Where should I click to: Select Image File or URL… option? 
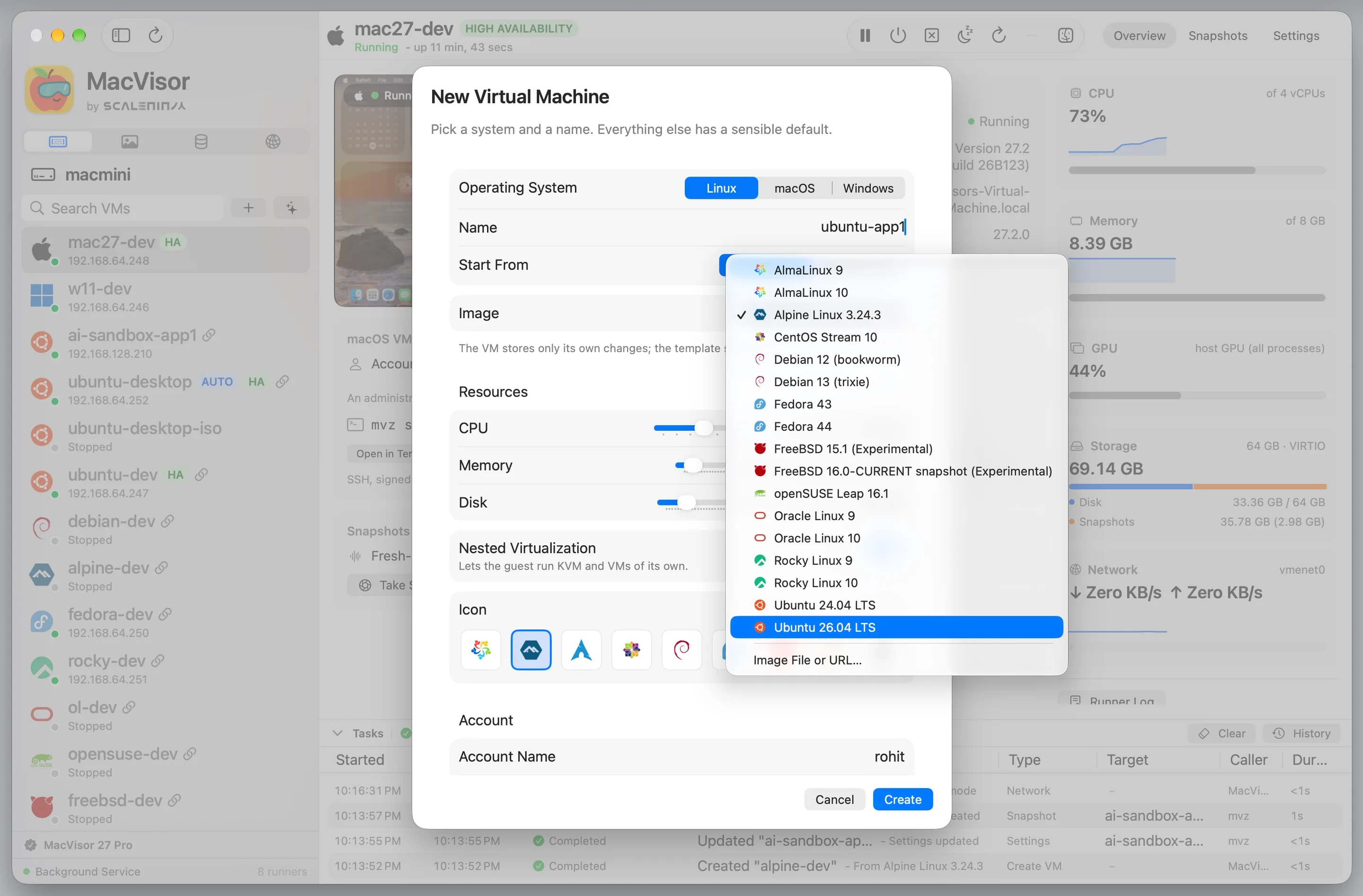(x=896, y=660)
